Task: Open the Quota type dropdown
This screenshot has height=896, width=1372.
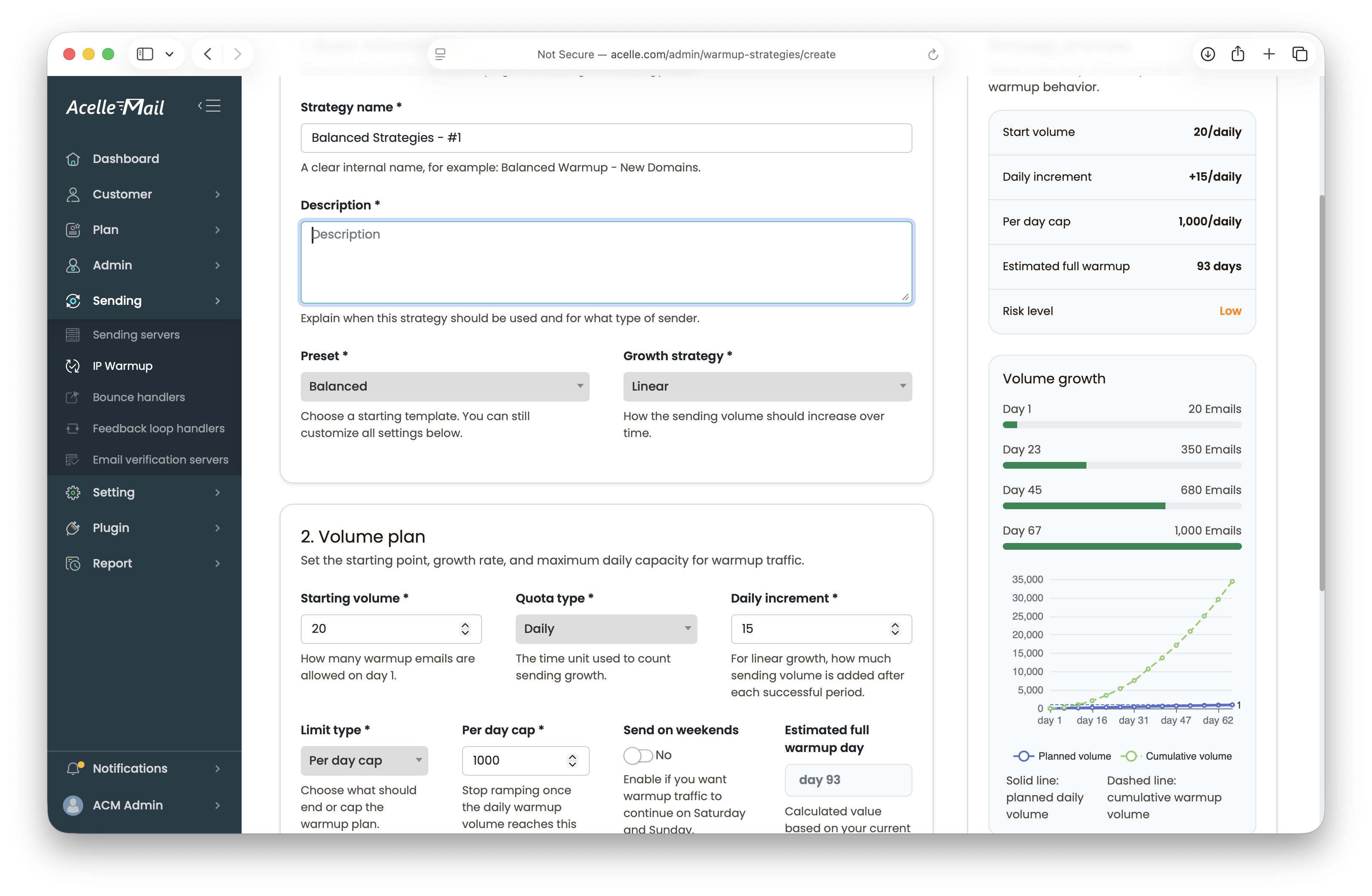Action: tap(606, 629)
